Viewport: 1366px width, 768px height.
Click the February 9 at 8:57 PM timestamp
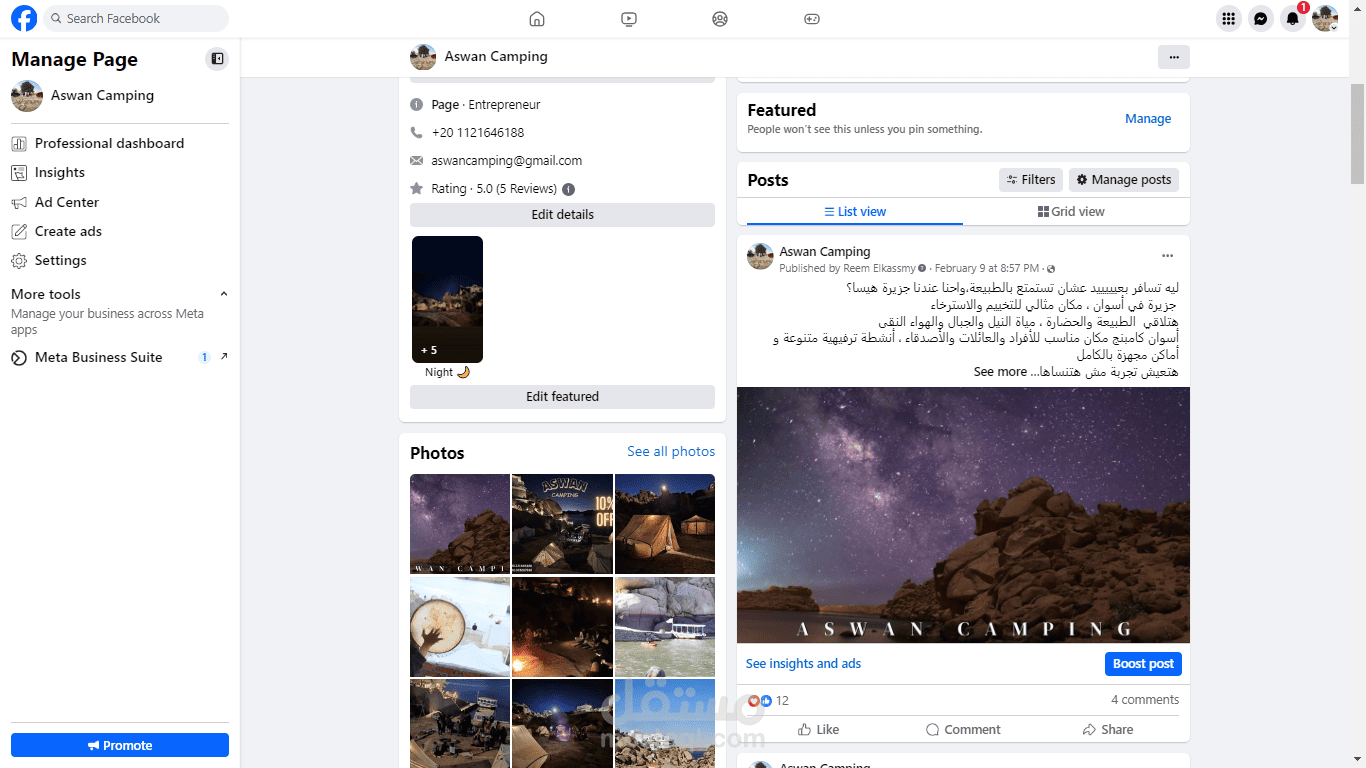coord(987,268)
